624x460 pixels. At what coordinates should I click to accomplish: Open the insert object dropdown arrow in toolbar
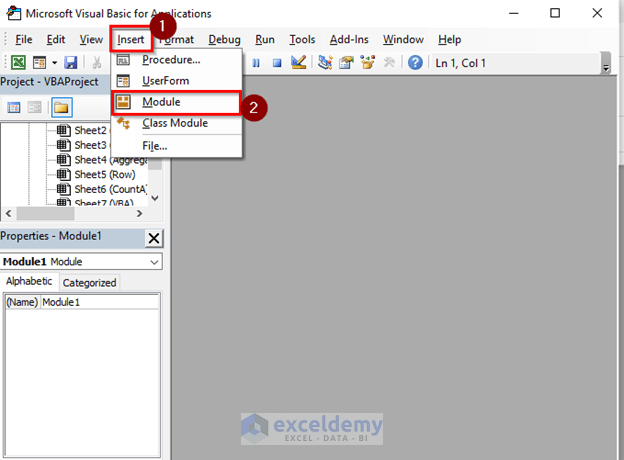[x=55, y=63]
